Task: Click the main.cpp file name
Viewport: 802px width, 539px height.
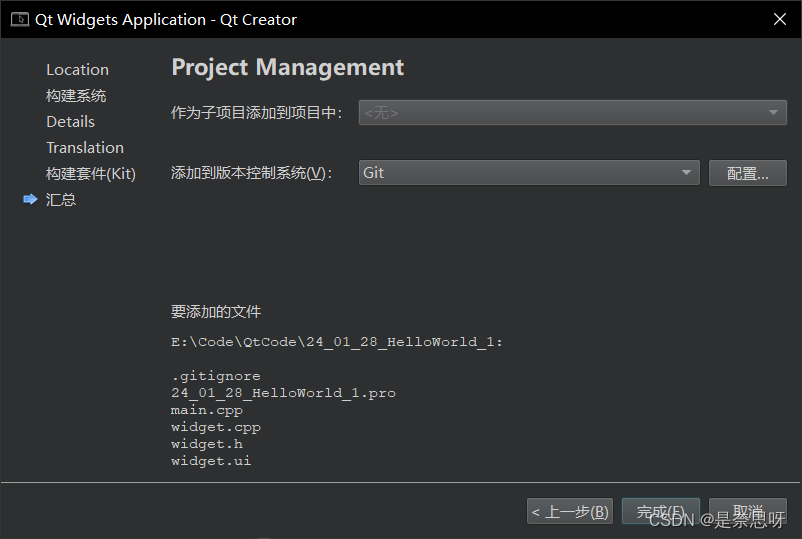Action: tap(207, 410)
